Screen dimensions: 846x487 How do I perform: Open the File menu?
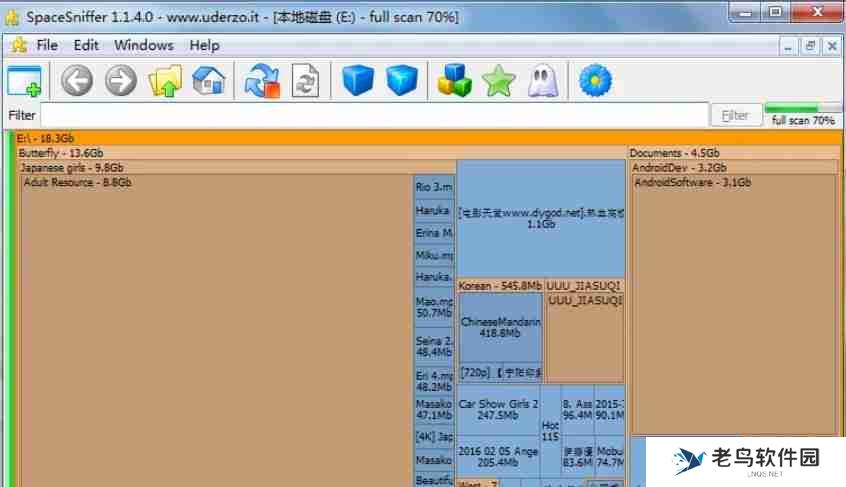(47, 45)
